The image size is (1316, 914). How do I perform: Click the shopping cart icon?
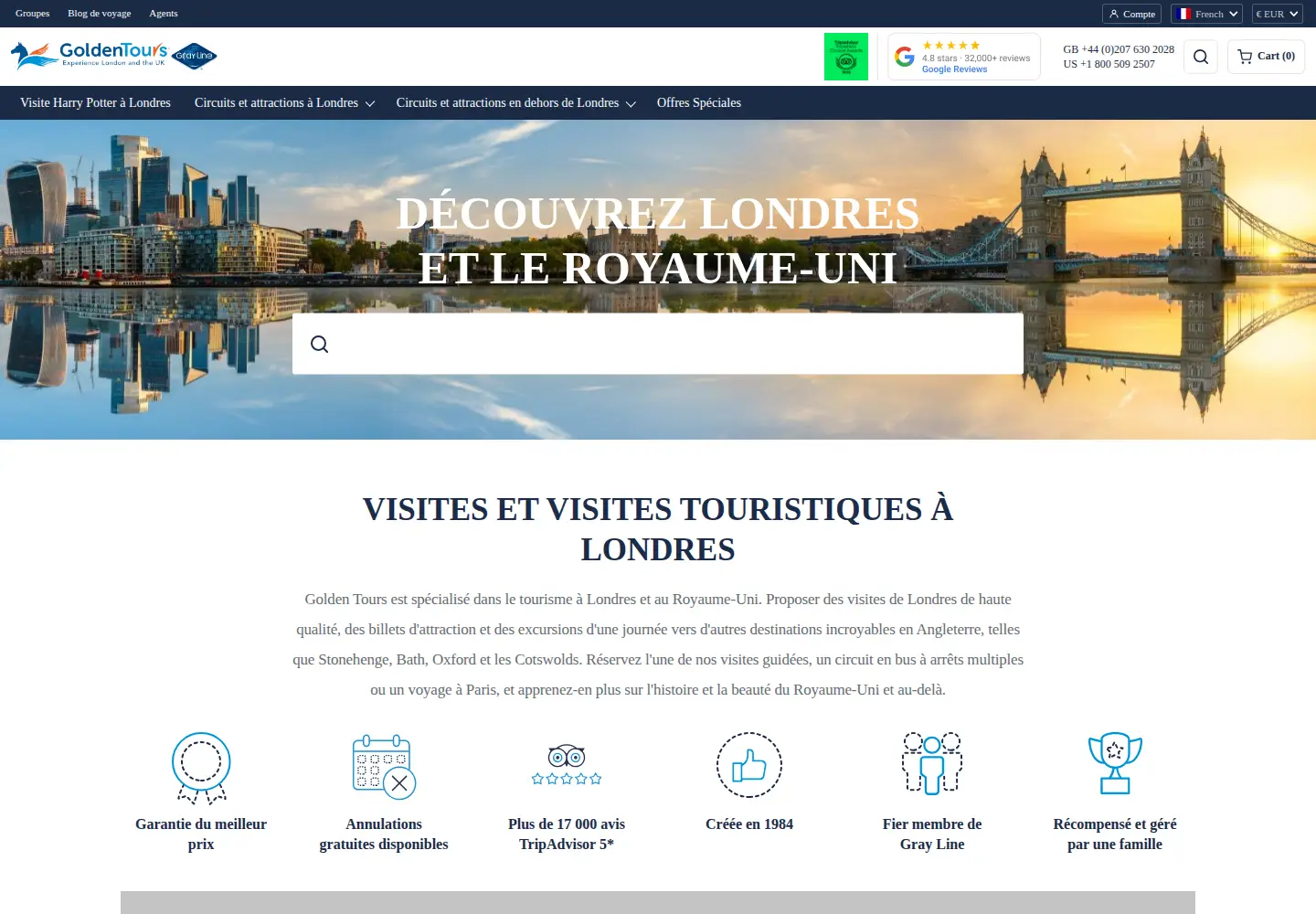tap(1245, 57)
